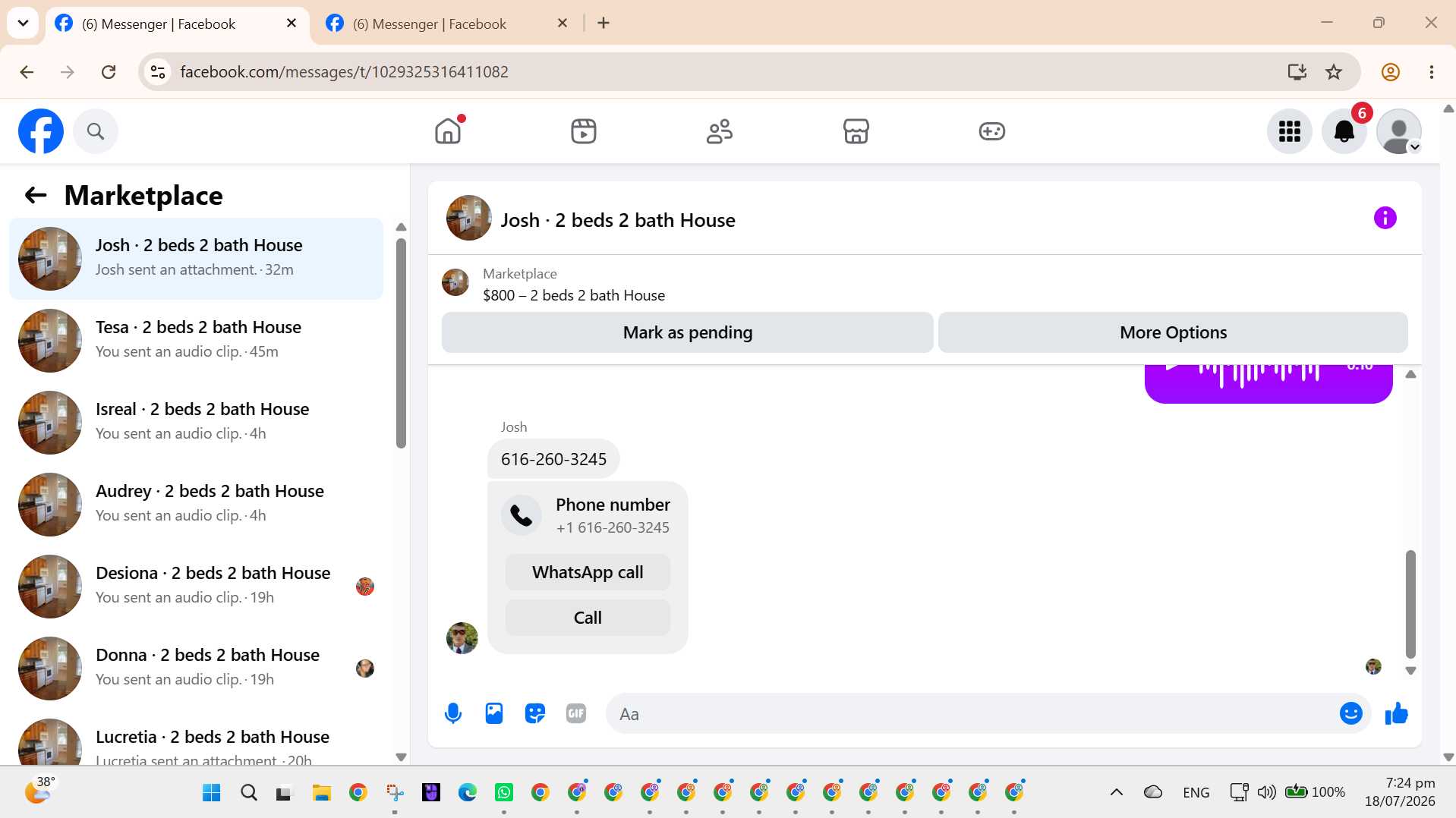Open File Explorer from taskbar

tap(322, 793)
